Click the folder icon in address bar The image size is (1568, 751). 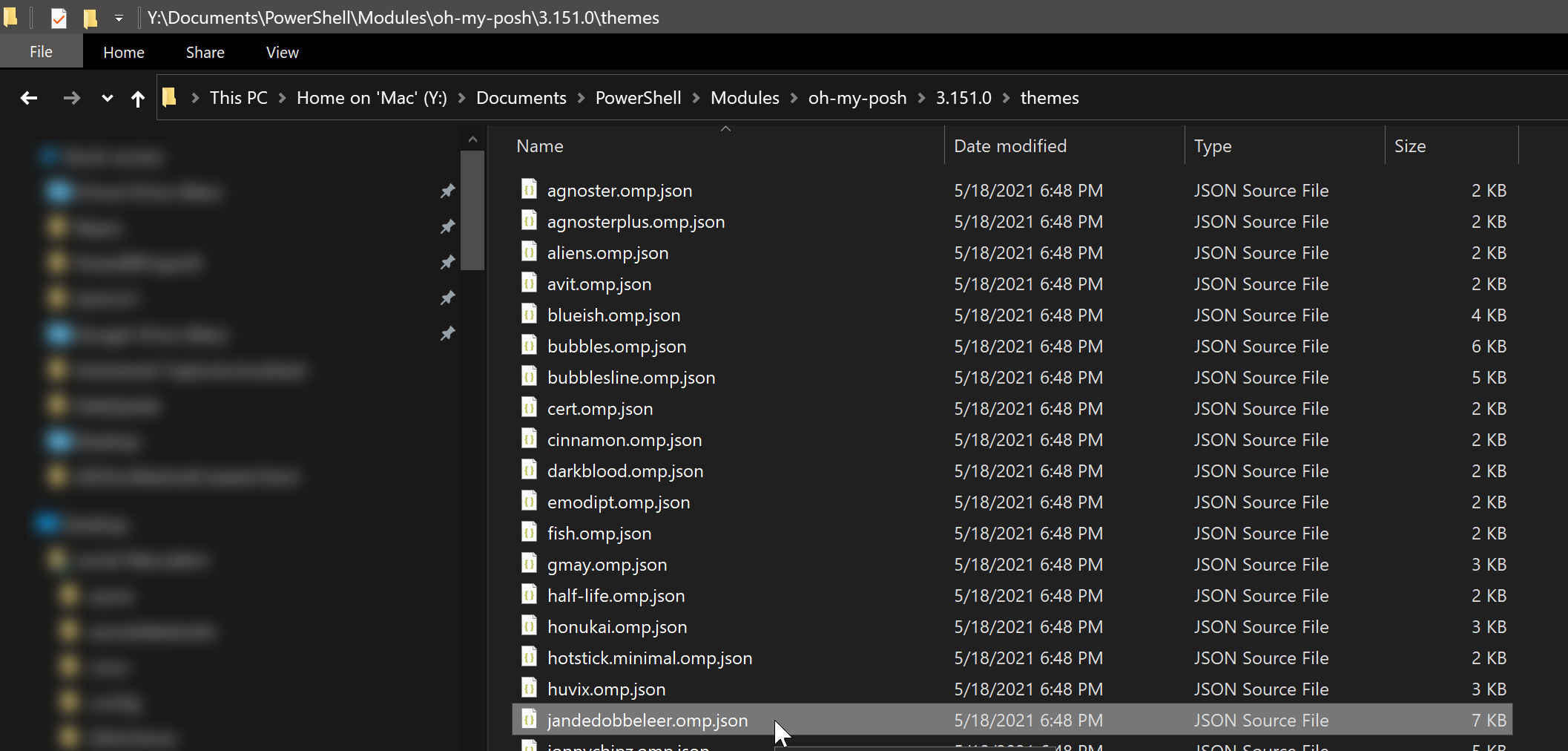pos(170,97)
